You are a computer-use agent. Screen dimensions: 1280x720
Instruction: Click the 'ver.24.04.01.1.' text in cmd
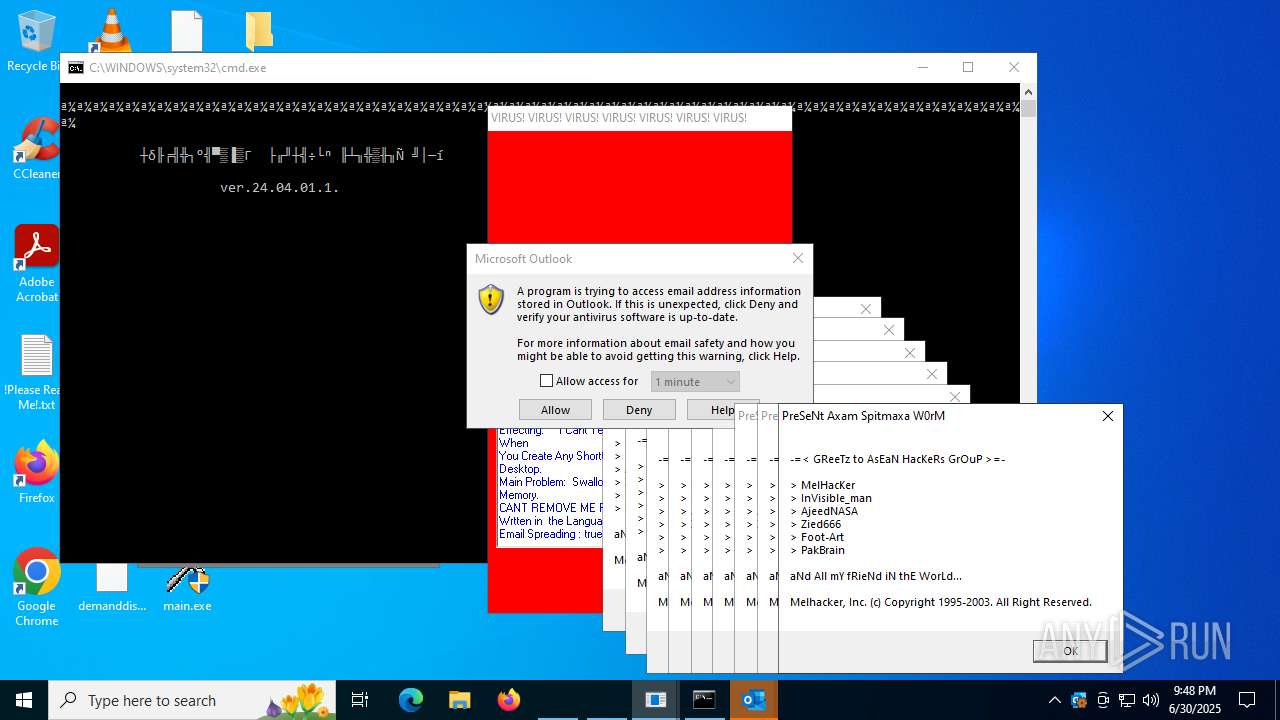click(x=279, y=187)
